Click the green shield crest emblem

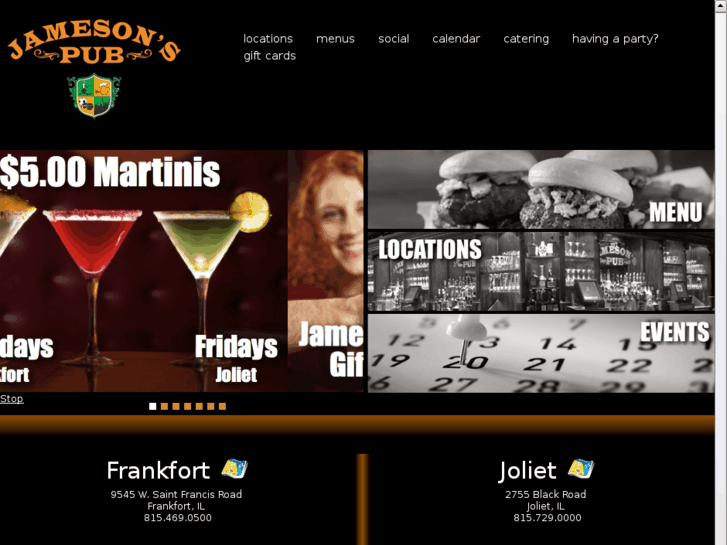tap(94, 96)
